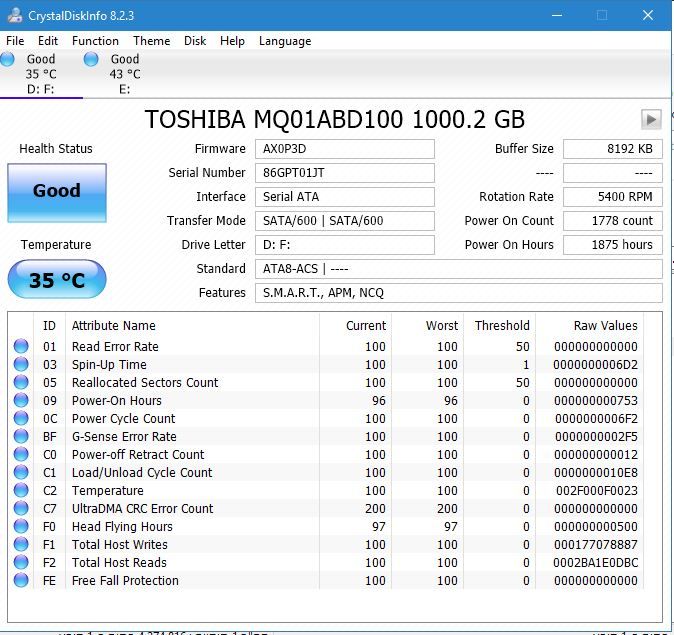Viewport: 674px width, 635px height.
Task: Open the Disk menu
Action: click(x=195, y=41)
